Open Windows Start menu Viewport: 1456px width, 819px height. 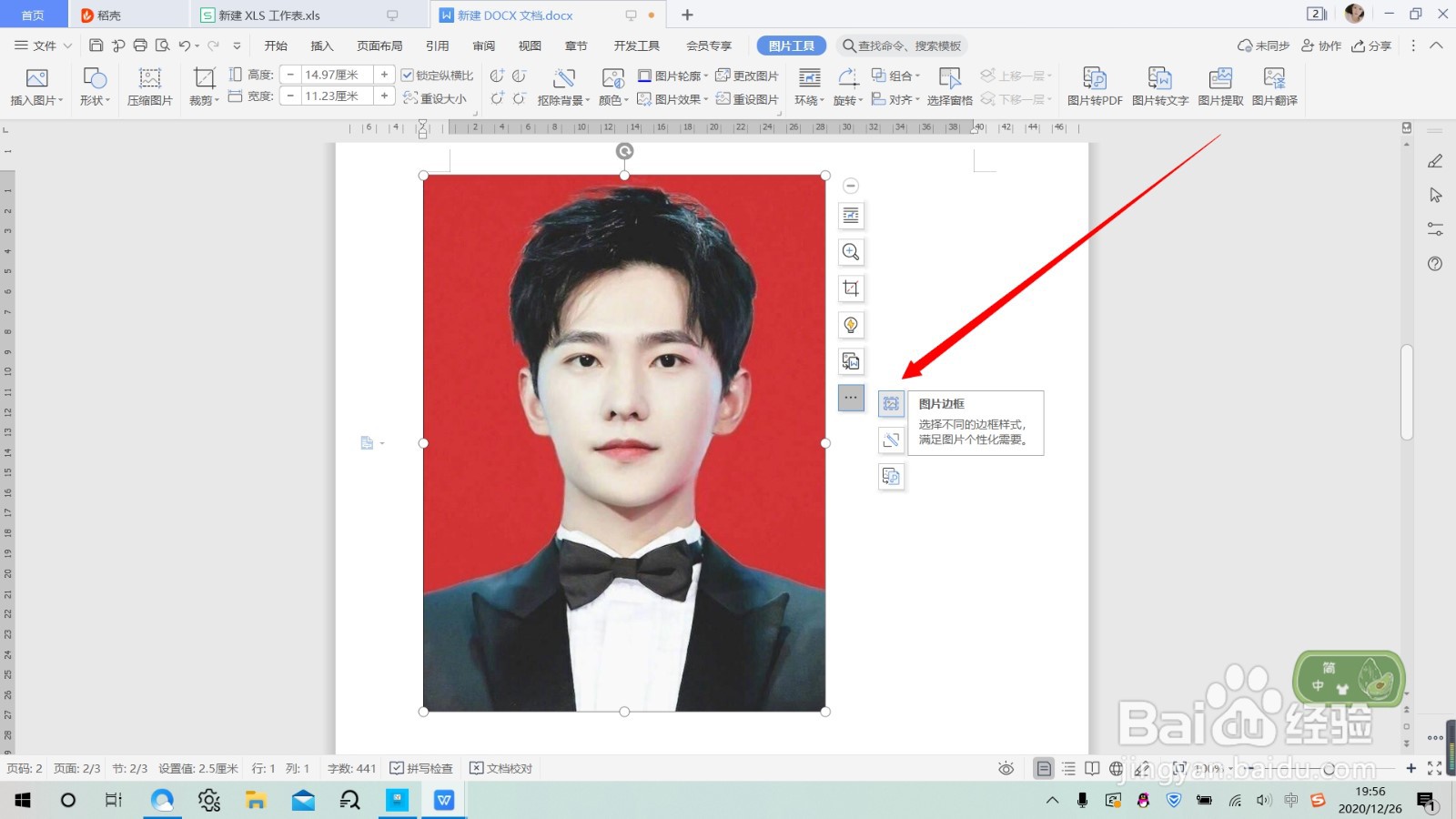tap(23, 800)
